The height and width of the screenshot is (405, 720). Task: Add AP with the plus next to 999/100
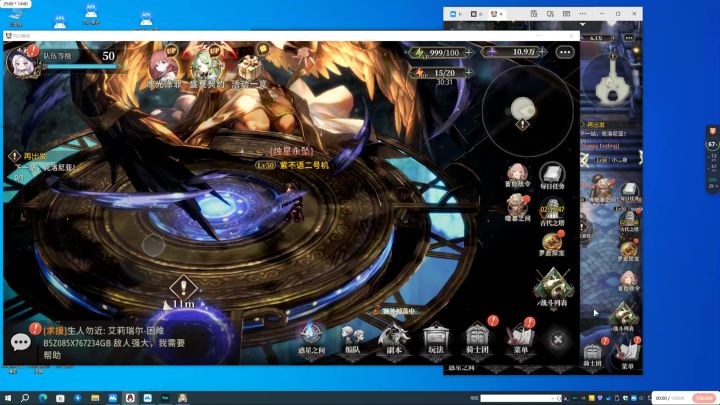point(468,52)
